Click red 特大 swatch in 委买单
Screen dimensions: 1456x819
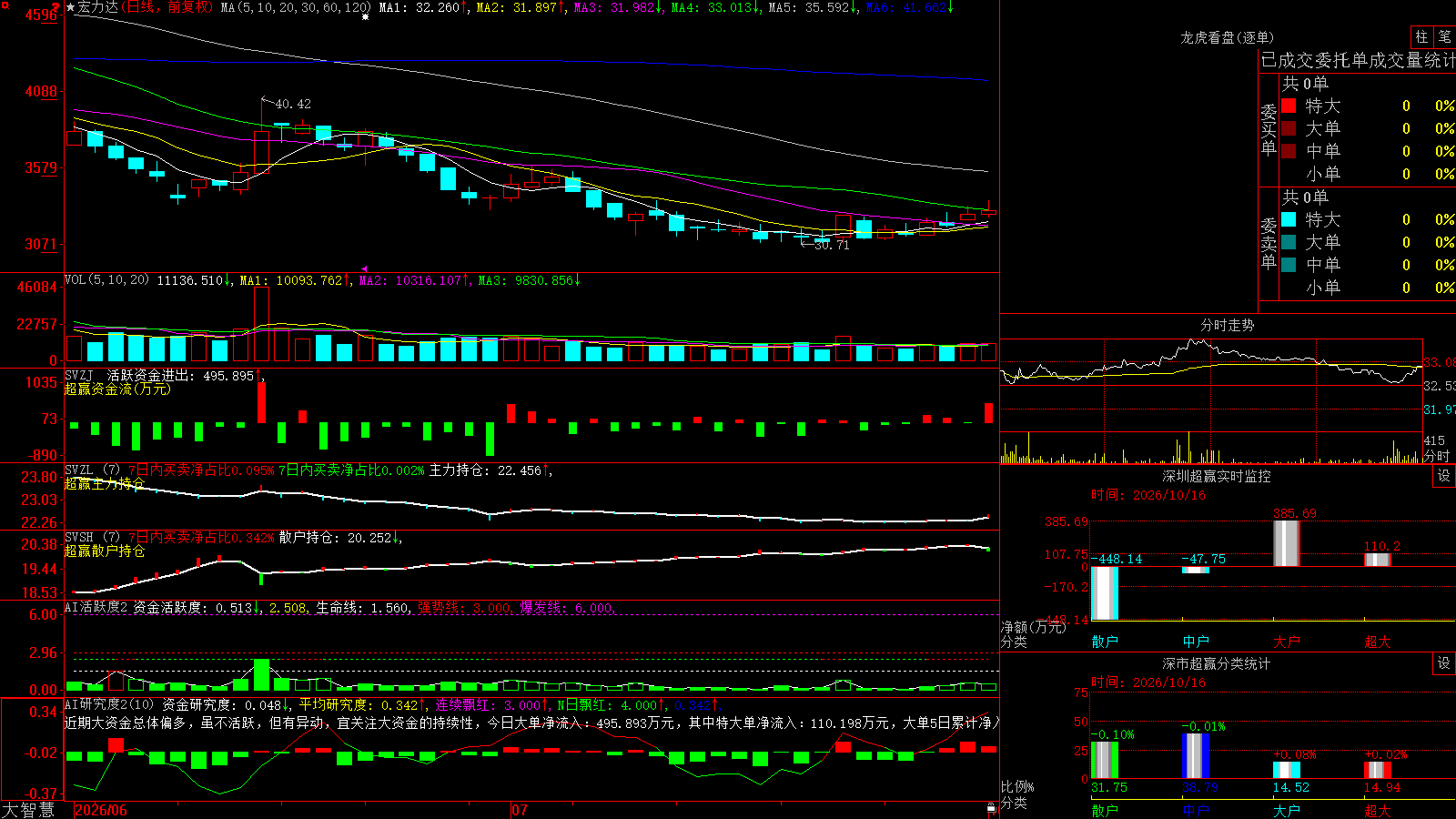[x=1289, y=106]
